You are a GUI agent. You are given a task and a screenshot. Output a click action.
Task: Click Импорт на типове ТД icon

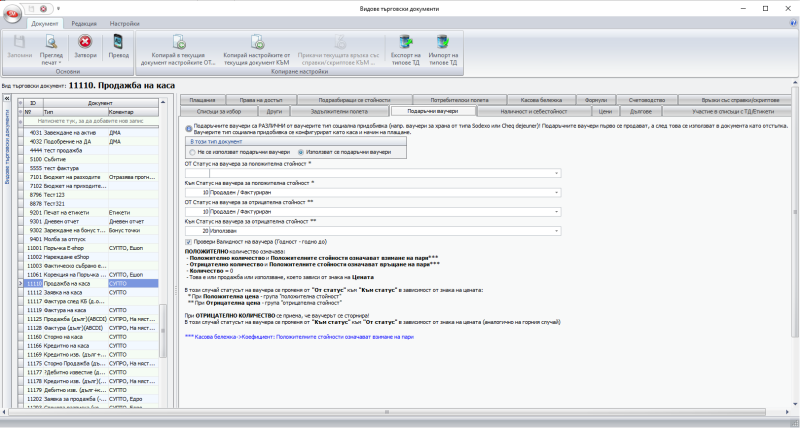click(443, 49)
